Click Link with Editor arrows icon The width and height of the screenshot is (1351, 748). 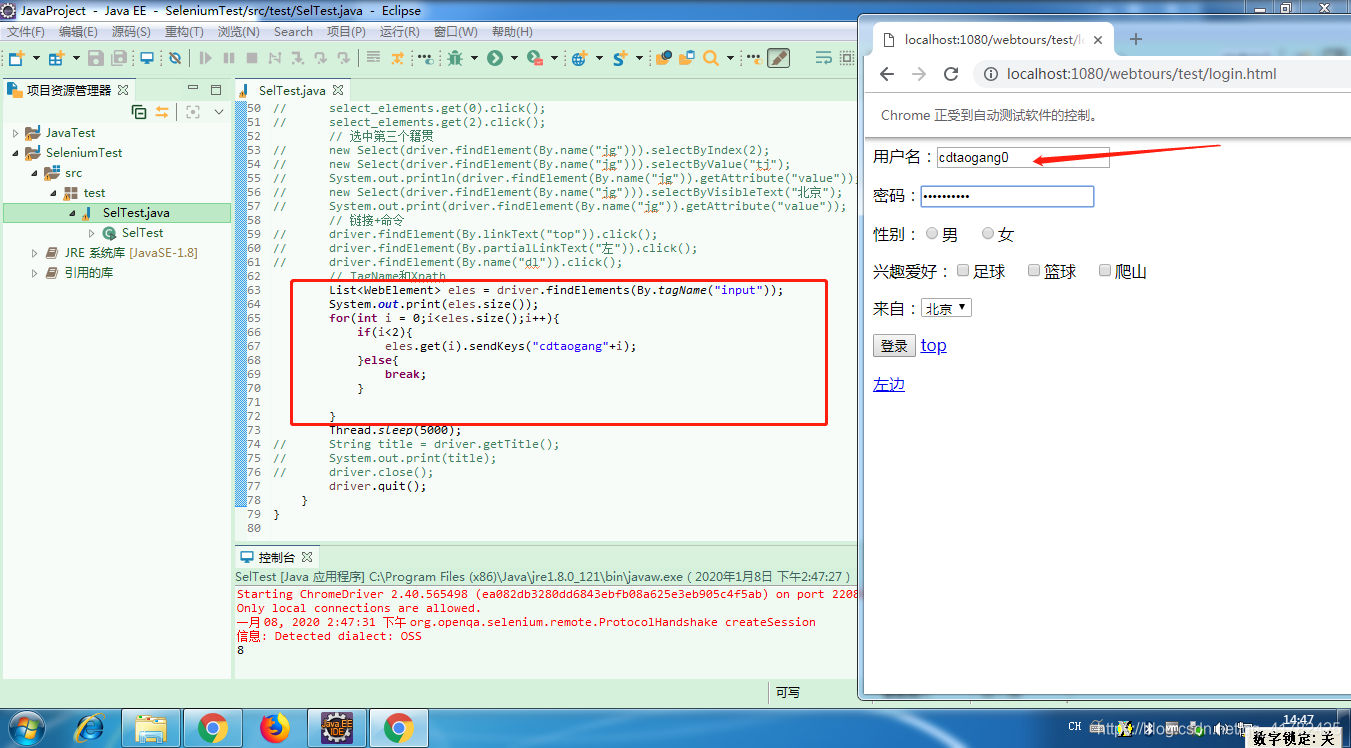click(x=162, y=112)
